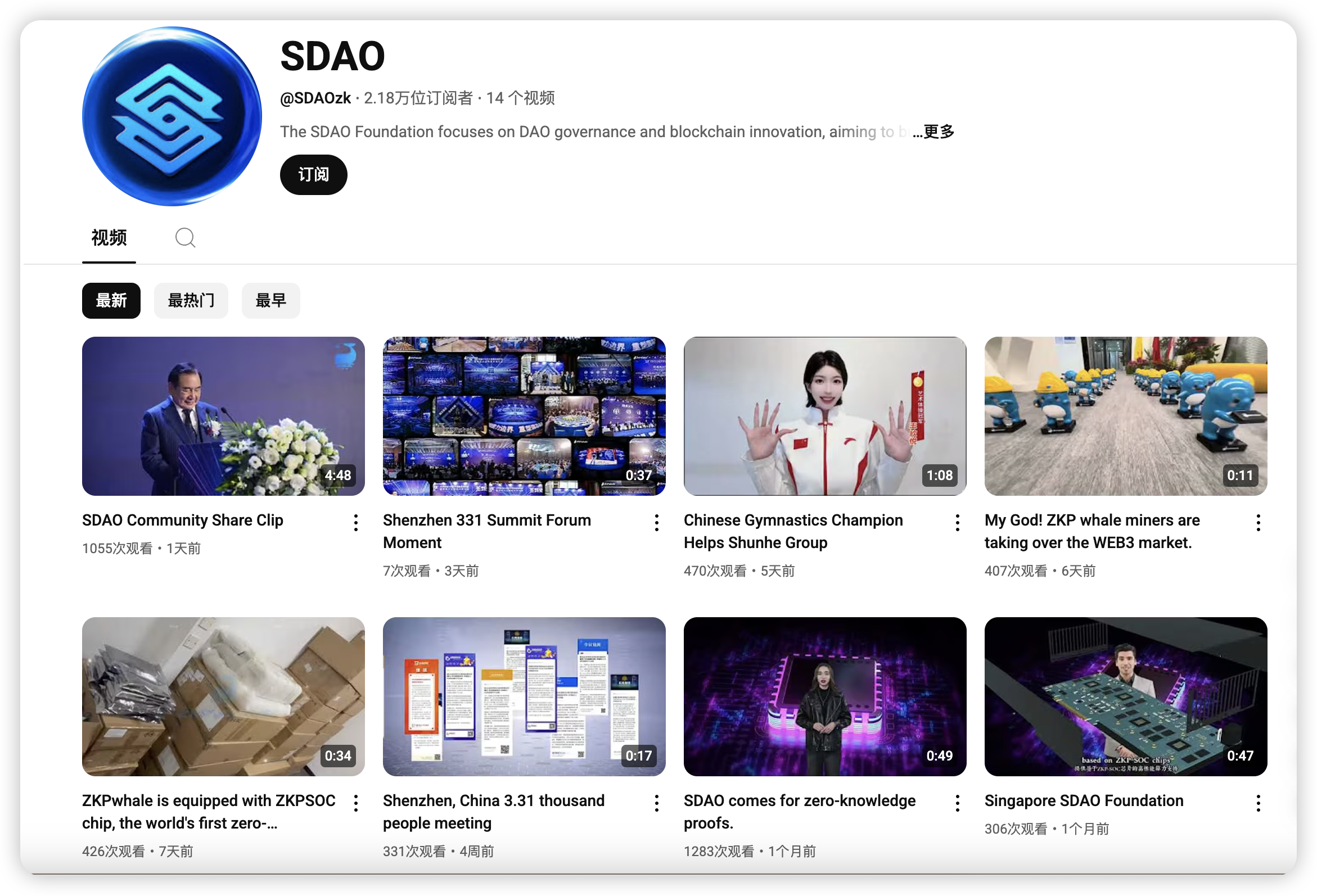Open three-dot menu for Singapore SDAO Foundation
This screenshot has width=1317, height=896.
pyautogui.click(x=1257, y=803)
